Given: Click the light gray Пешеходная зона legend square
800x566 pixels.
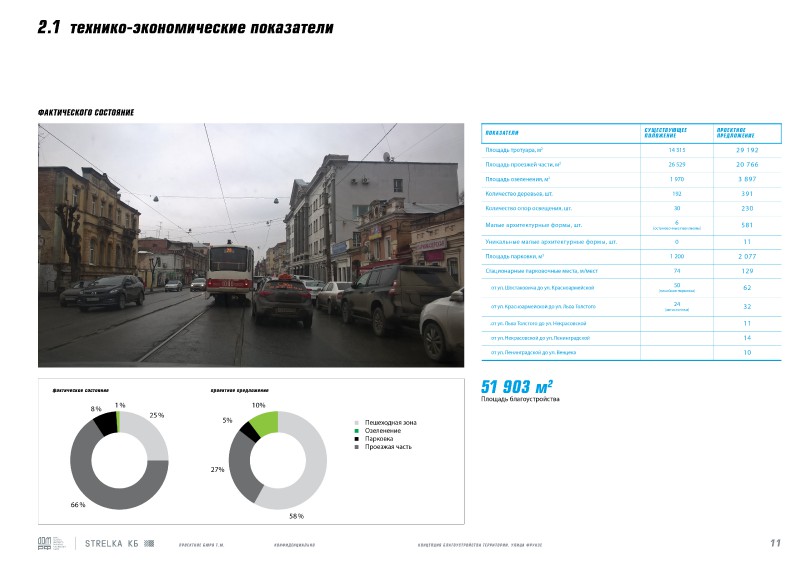Looking at the screenshot, I should coord(357,423).
